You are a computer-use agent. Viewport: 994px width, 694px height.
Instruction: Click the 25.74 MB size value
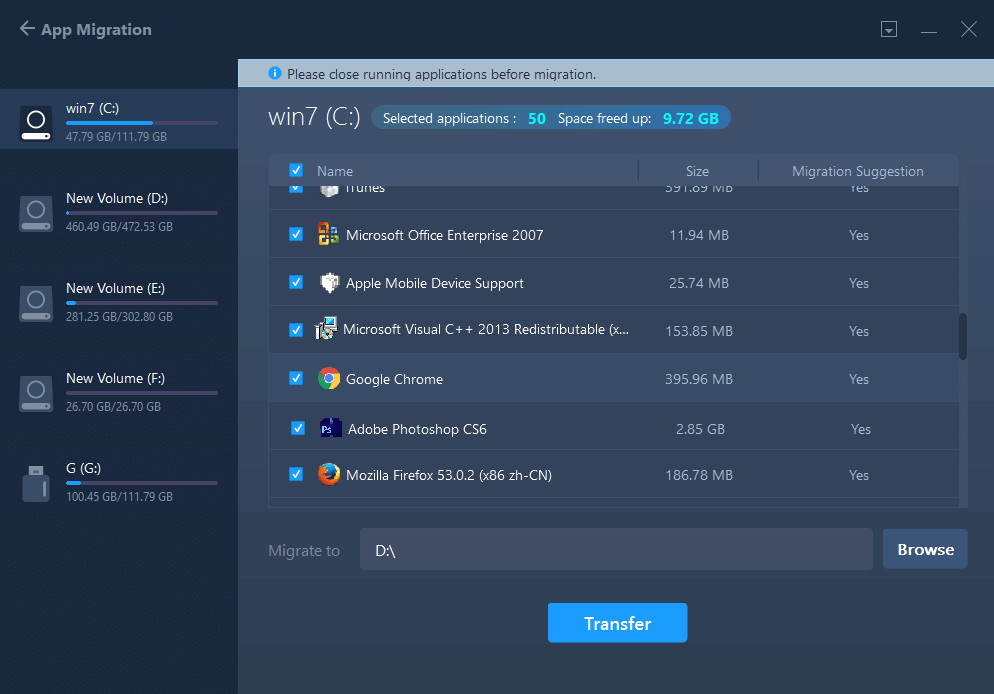699,283
